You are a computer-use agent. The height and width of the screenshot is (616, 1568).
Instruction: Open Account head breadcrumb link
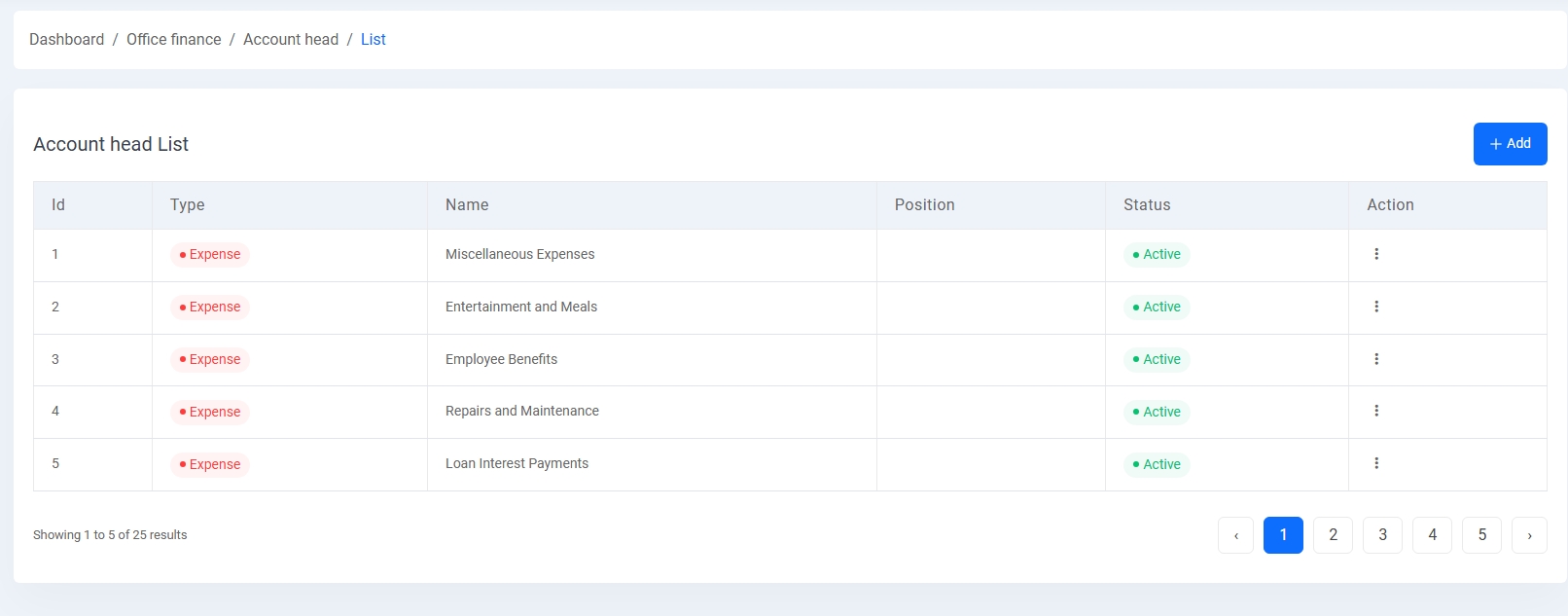[x=291, y=40]
